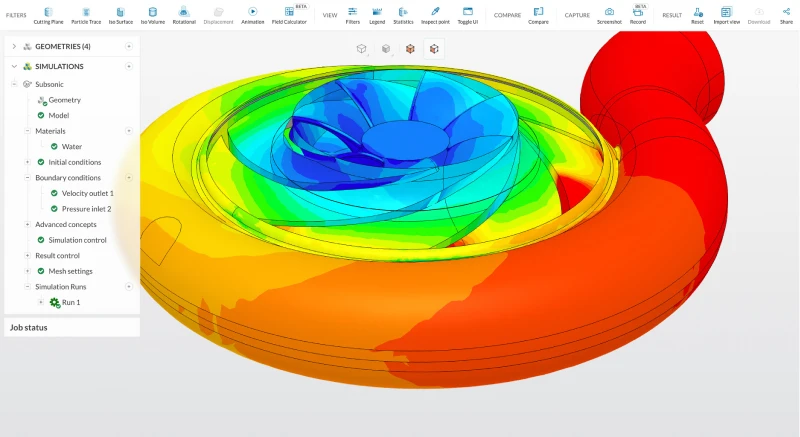Viewport: 800px width, 437px height.
Task: Collapse the Boundary conditions node
Action: [28, 177]
